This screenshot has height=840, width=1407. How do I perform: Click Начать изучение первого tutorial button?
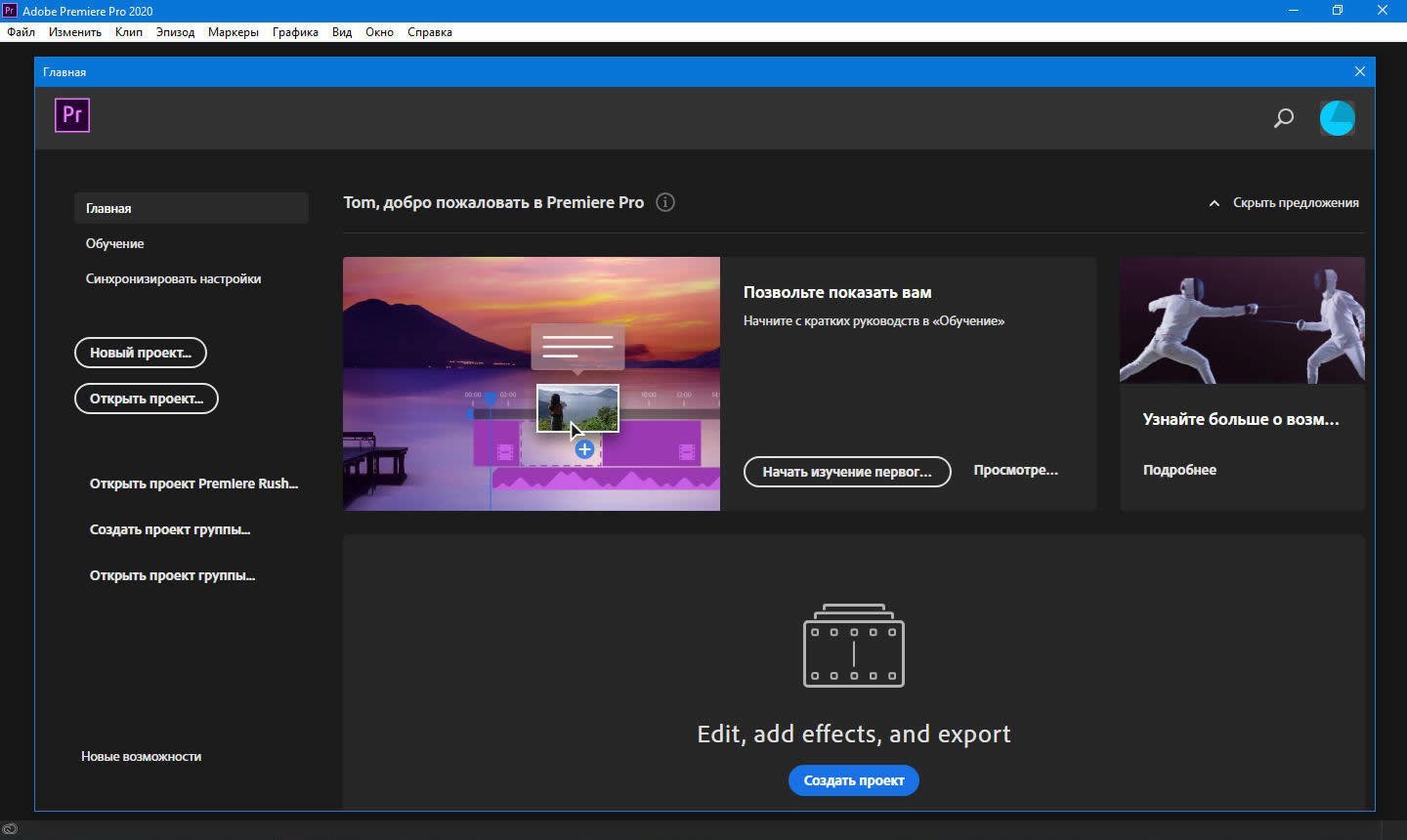click(x=846, y=472)
